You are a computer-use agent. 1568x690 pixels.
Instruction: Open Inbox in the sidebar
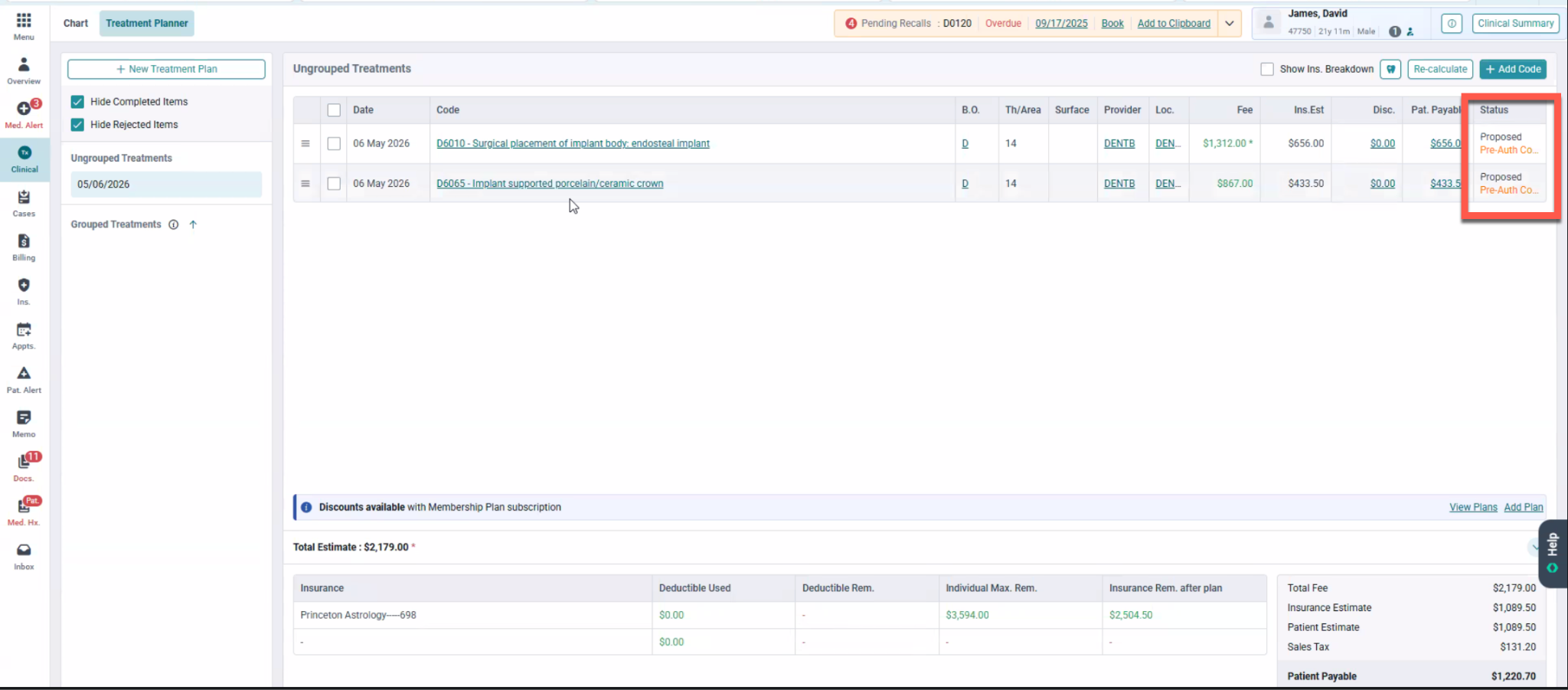[24, 556]
